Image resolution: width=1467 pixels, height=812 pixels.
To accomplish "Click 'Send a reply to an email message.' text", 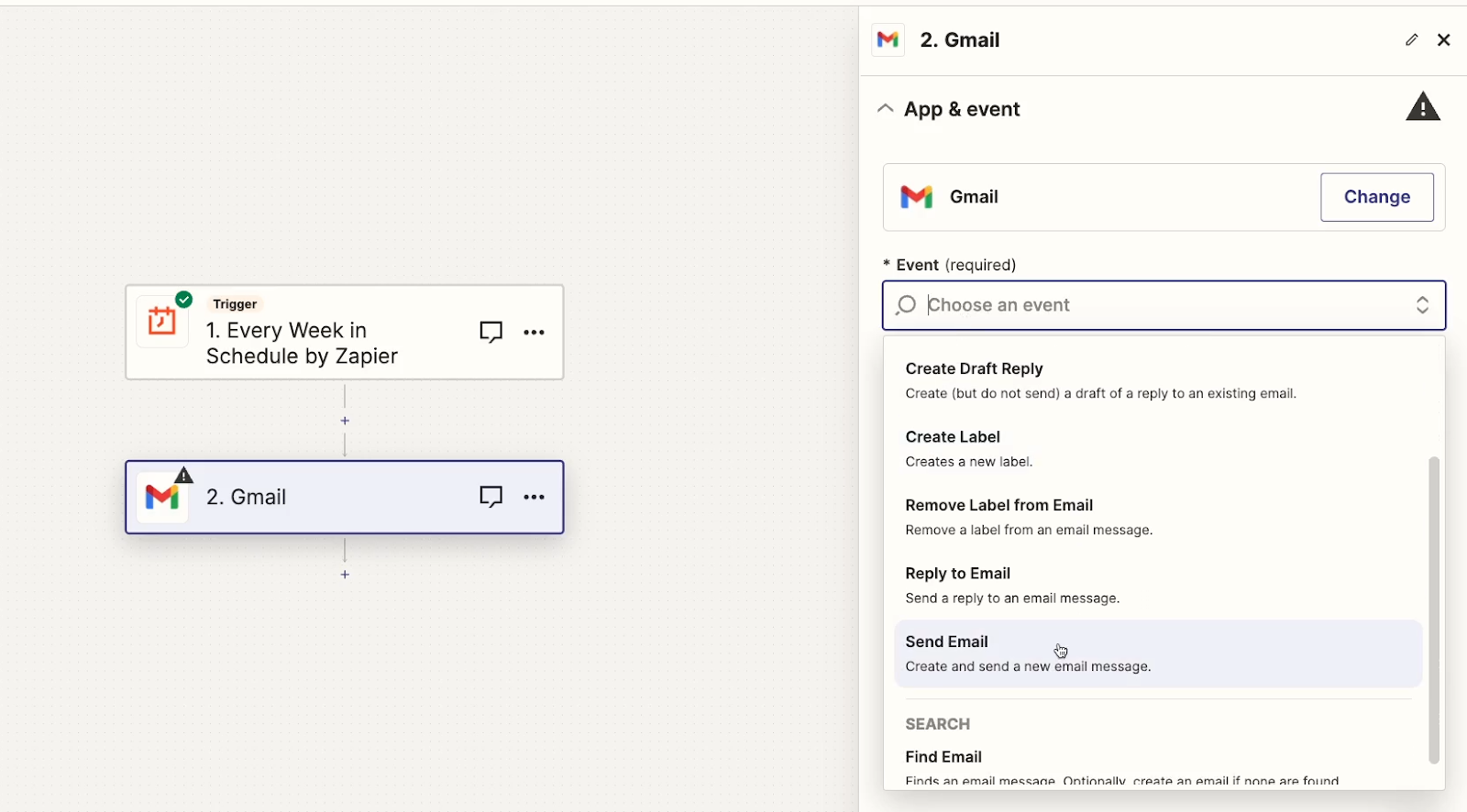I will [1012, 598].
